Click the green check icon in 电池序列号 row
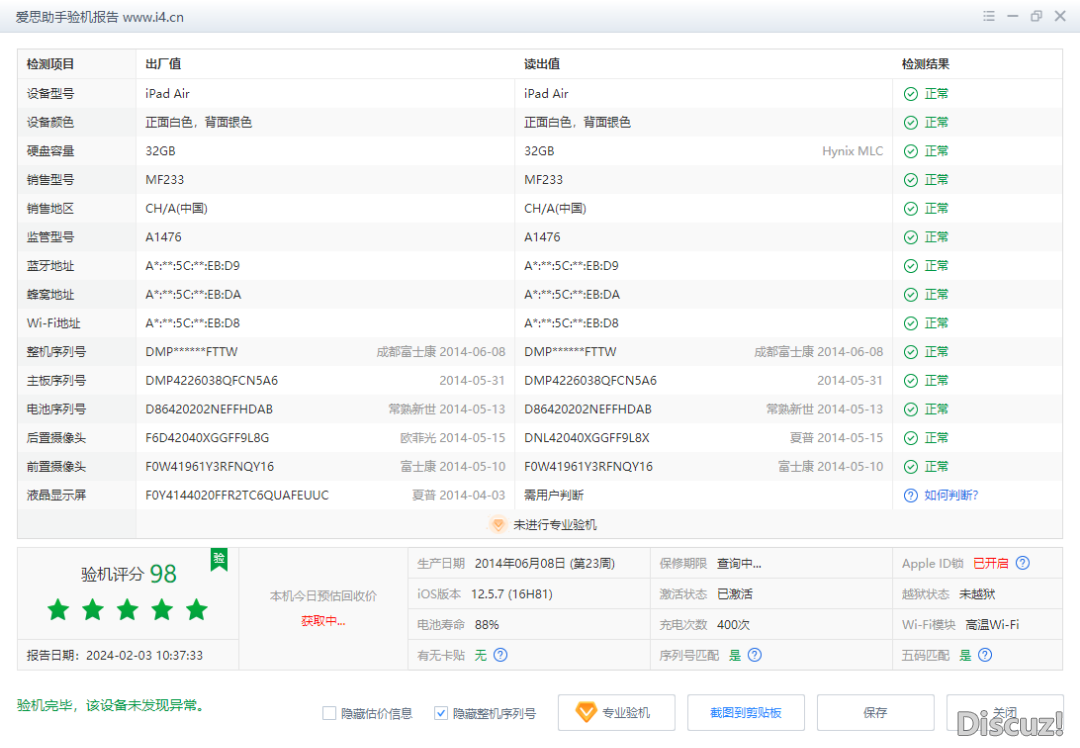The height and width of the screenshot is (748, 1080). point(911,409)
